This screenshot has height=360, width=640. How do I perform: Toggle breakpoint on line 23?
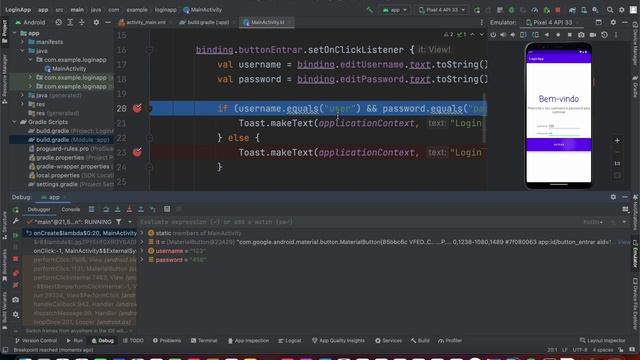[x=137, y=152]
